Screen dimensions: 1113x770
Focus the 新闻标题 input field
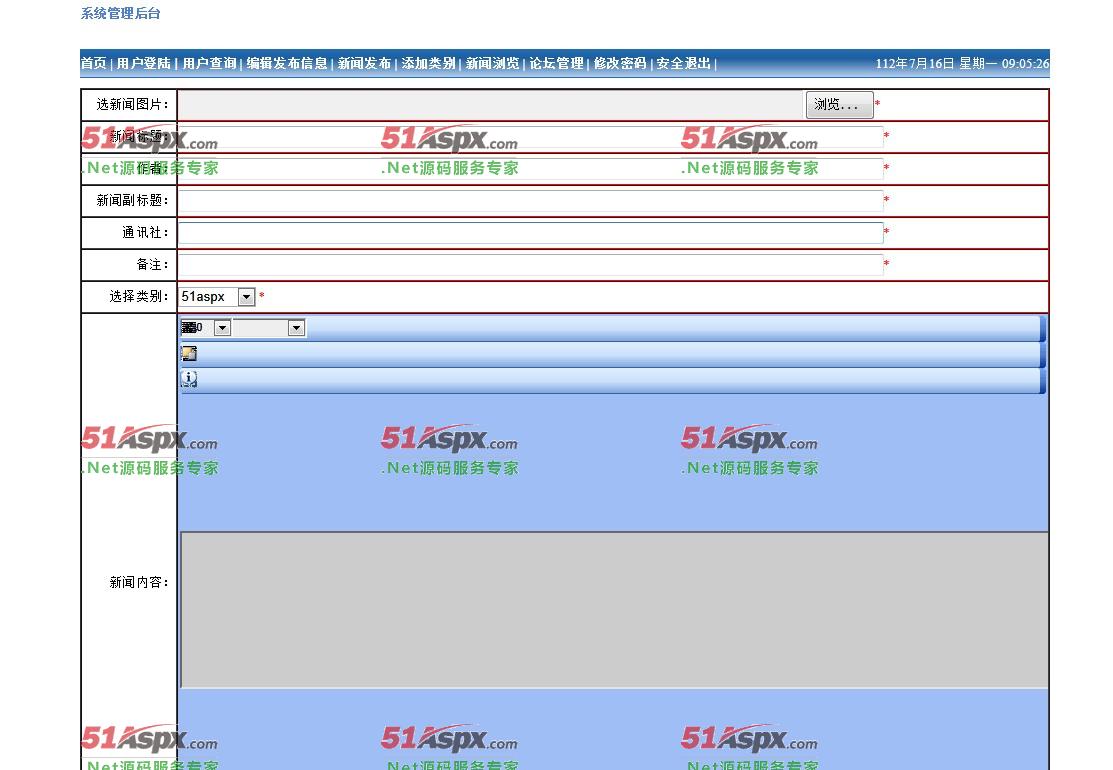click(x=530, y=137)
